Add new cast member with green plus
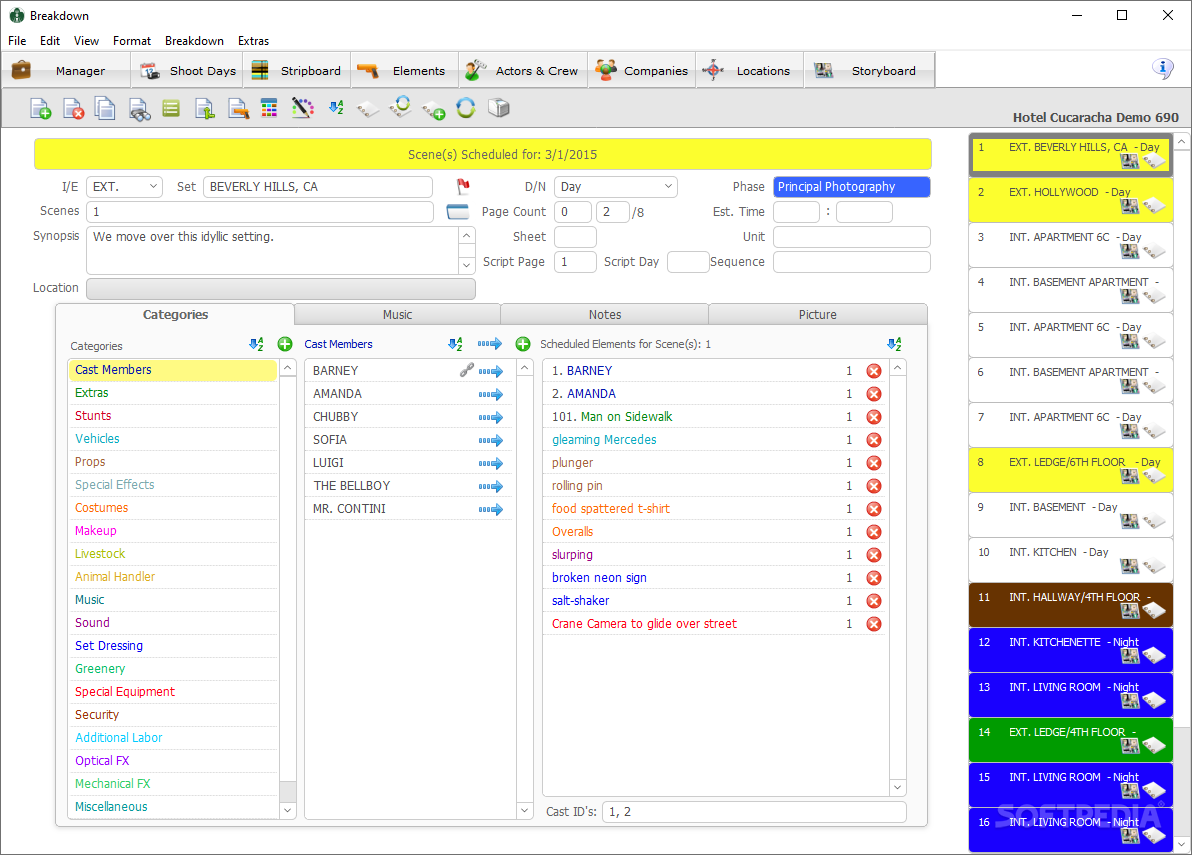 click(x=523, y=344)
